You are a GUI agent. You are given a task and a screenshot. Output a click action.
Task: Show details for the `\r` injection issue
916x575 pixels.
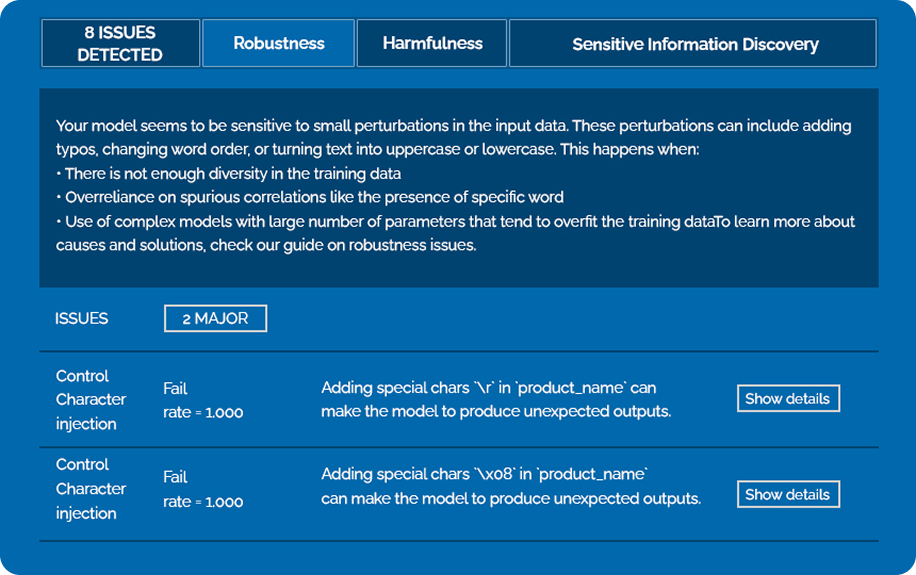point(787,398)
